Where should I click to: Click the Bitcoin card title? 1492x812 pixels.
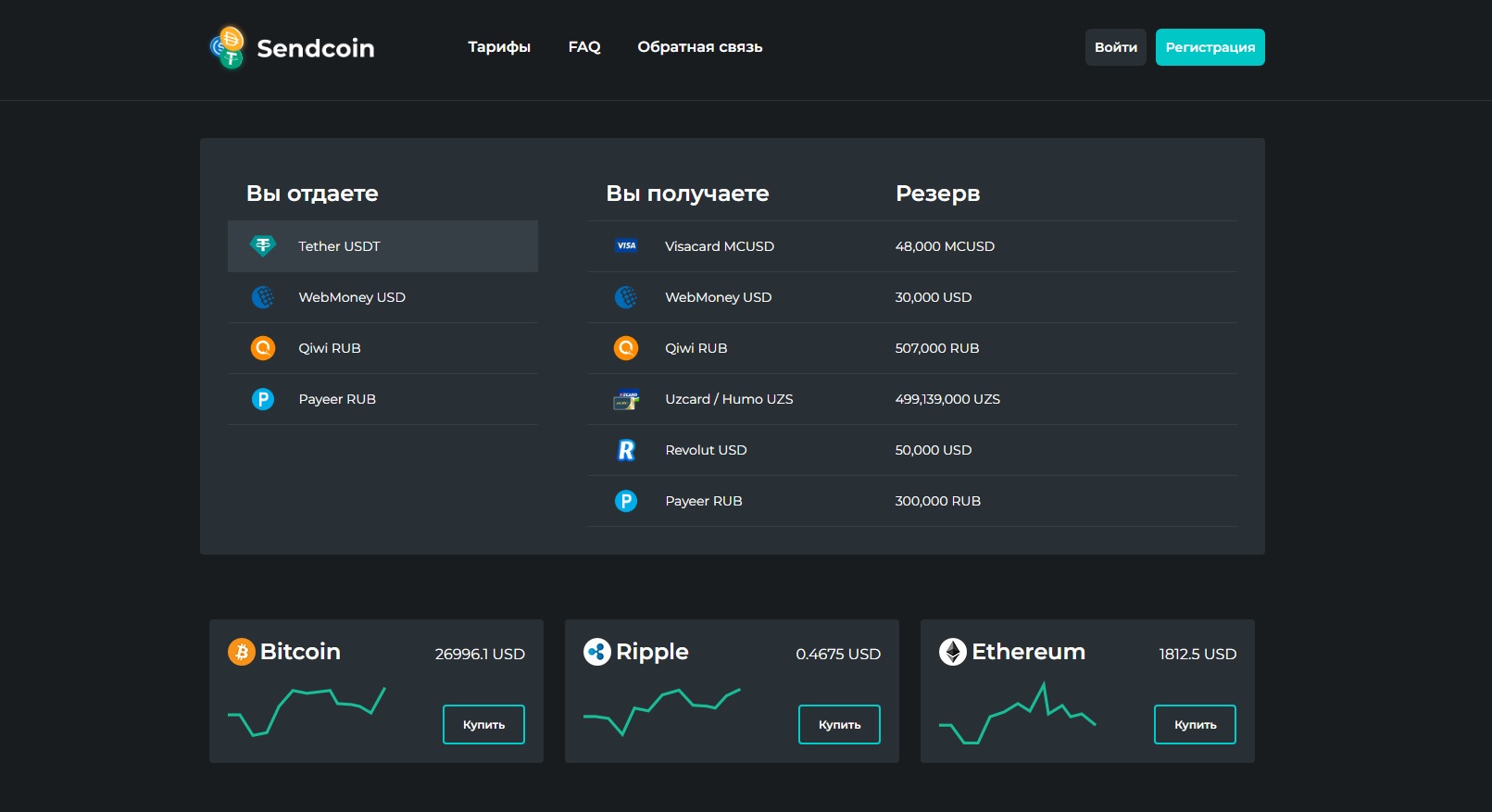click(300, 652)
